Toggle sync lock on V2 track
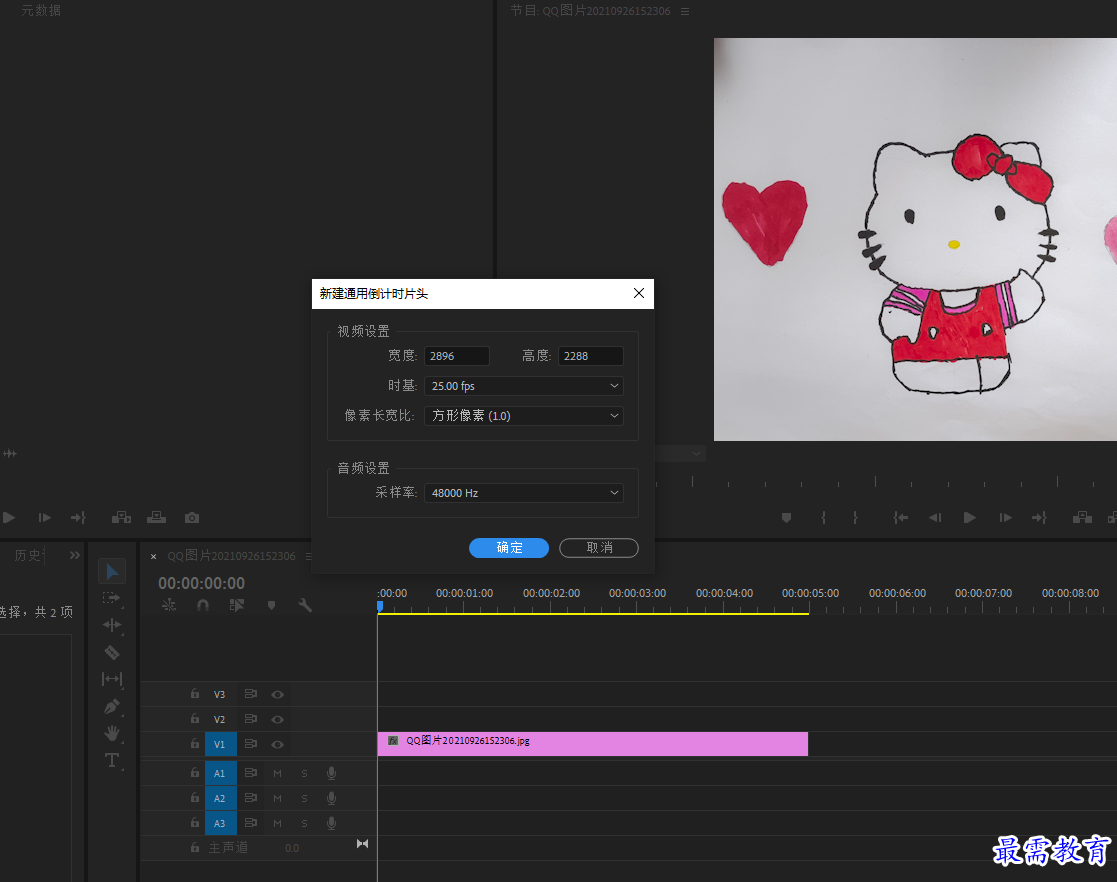Image resolution: width=1117 pixels, height=882 pixels. 251,719
